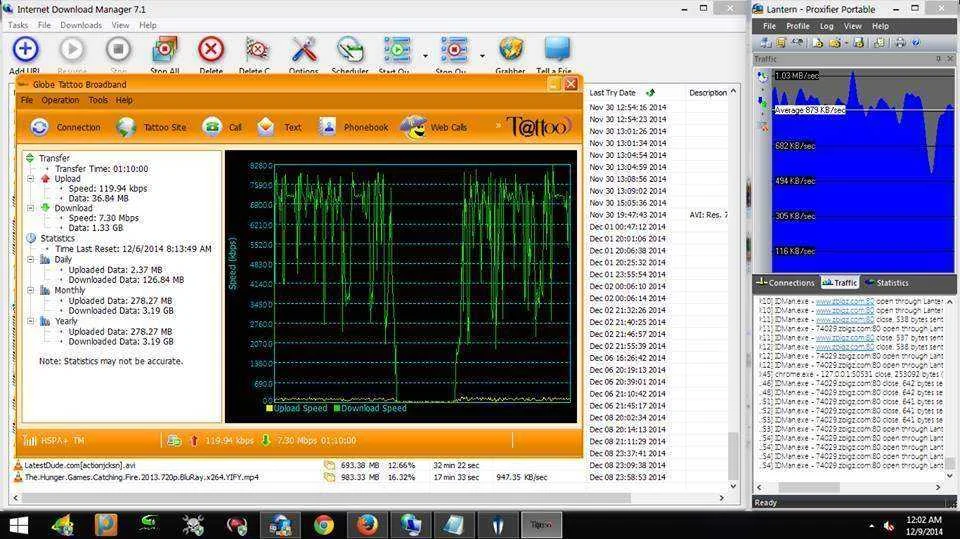Open Stop Queue dropdown arrow
Viewport: 960px width, 539px height.
click(482, 56)
